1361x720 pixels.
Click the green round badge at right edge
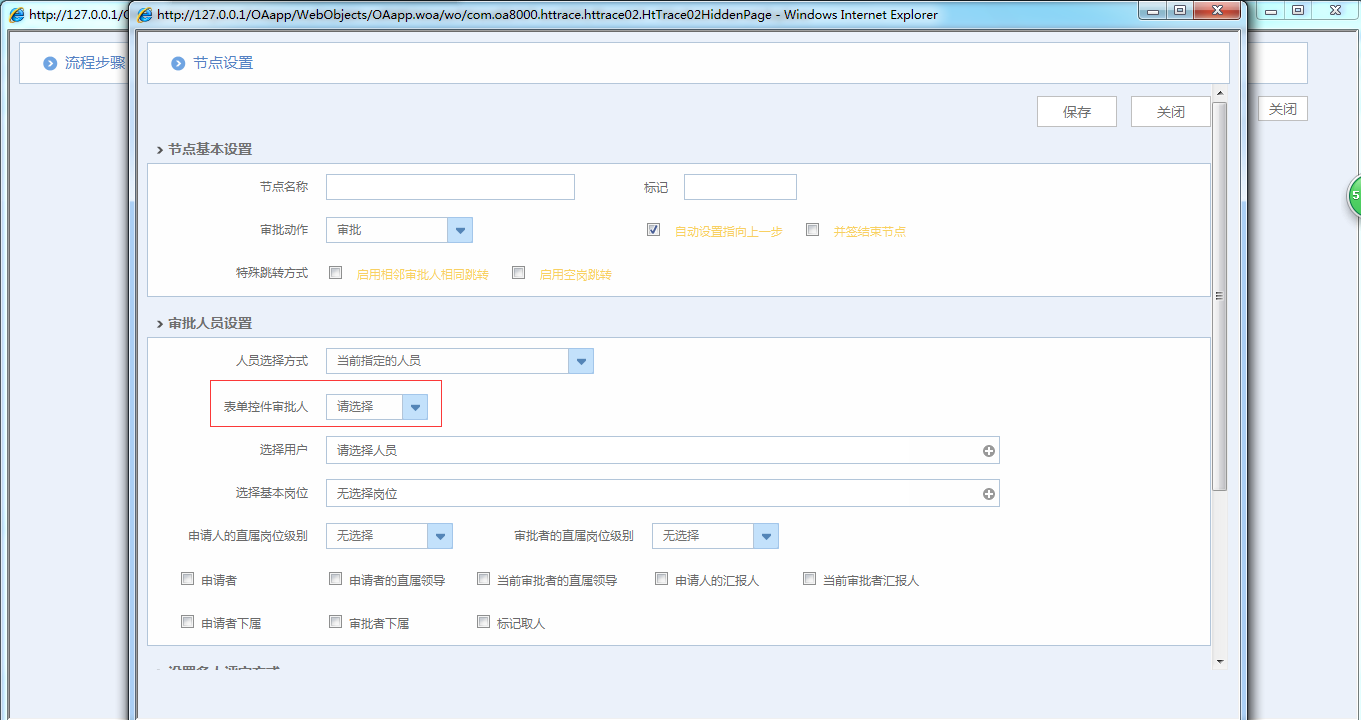(1354, 196)
